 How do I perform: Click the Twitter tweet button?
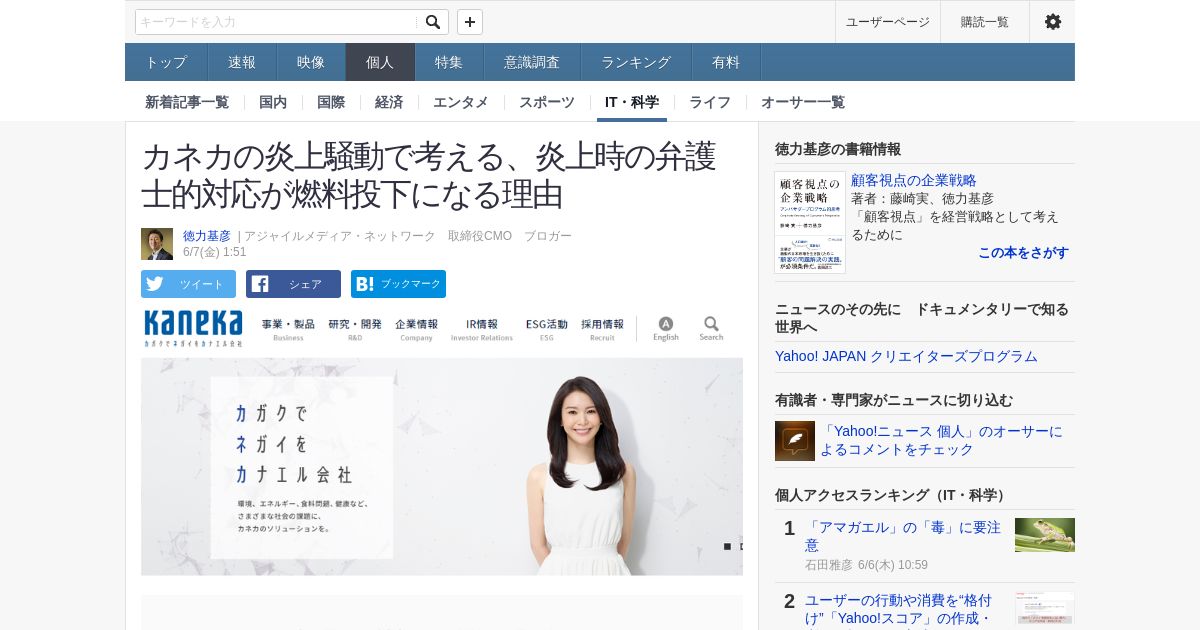188,284
